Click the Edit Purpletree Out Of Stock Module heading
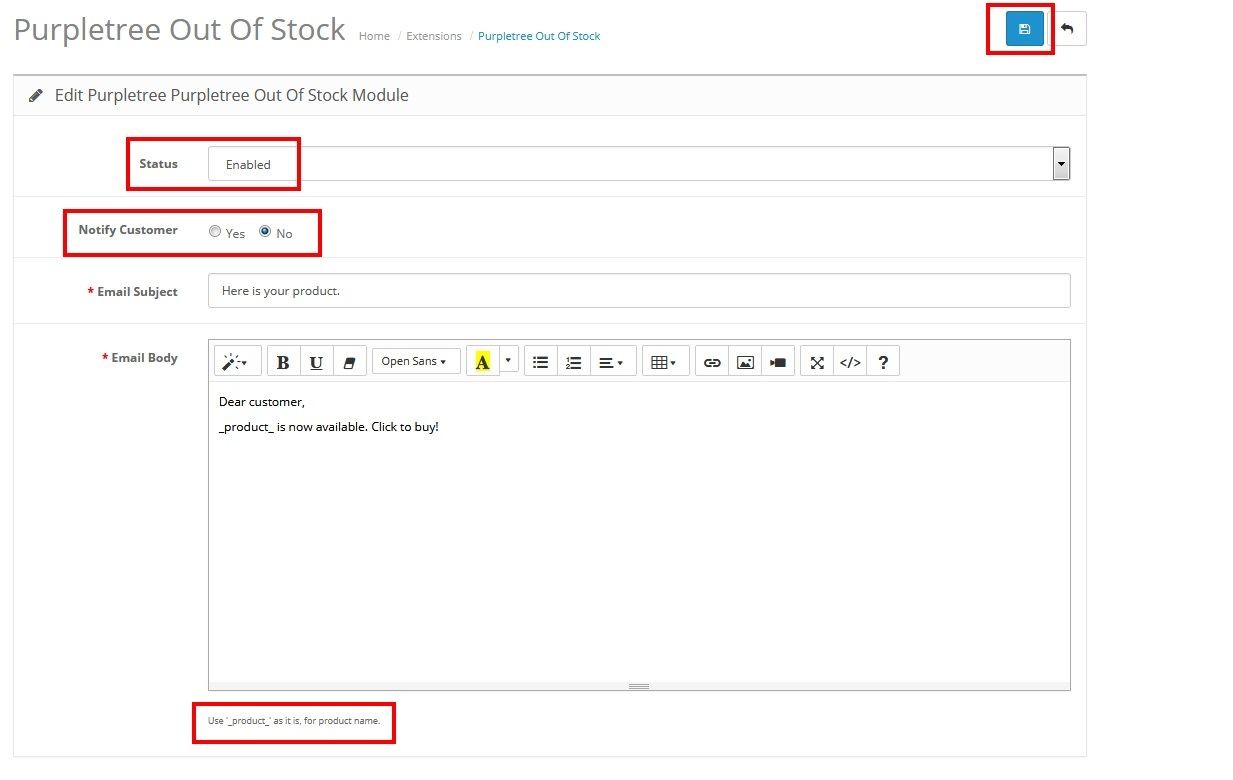The image size is (1233, 780). (x=231, y=96)
